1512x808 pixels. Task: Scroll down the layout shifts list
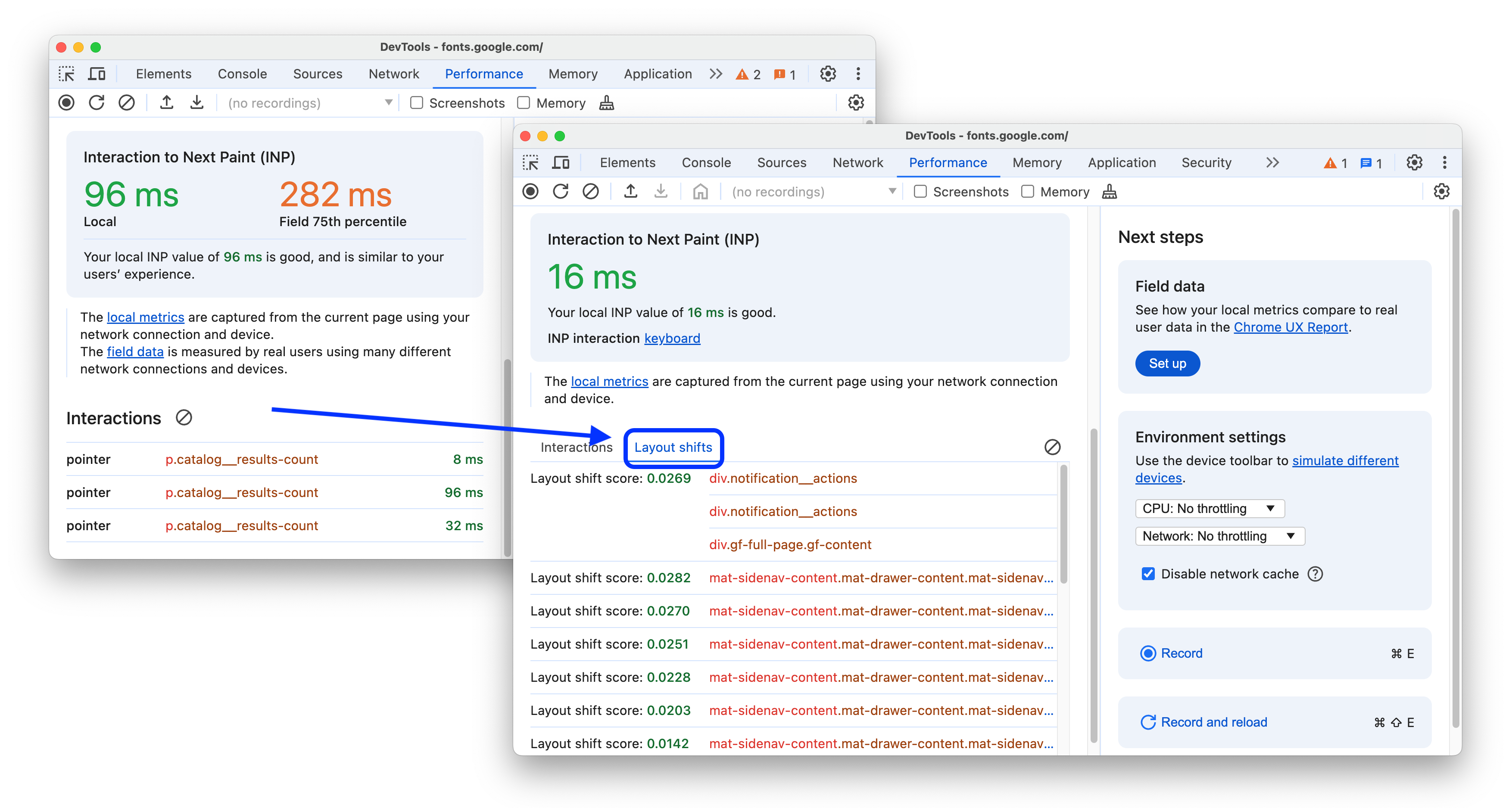[x=1064, y=700]
